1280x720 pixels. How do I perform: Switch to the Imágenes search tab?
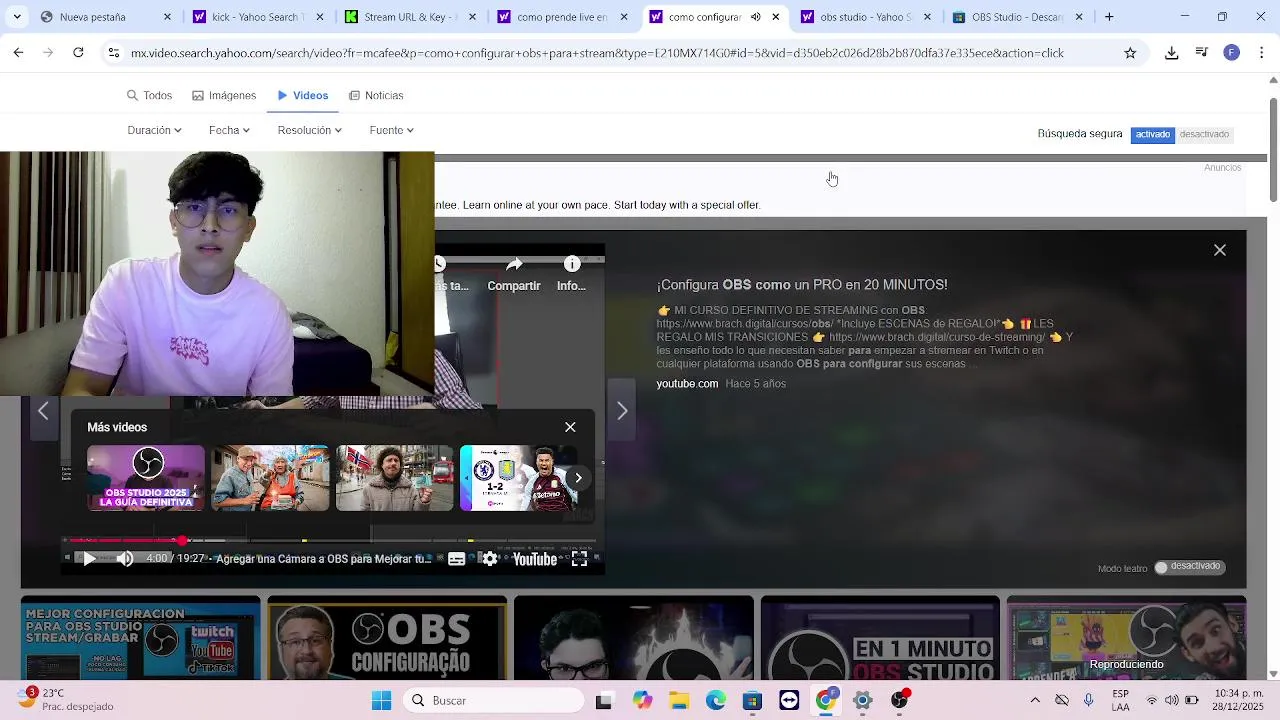[224, 95]
